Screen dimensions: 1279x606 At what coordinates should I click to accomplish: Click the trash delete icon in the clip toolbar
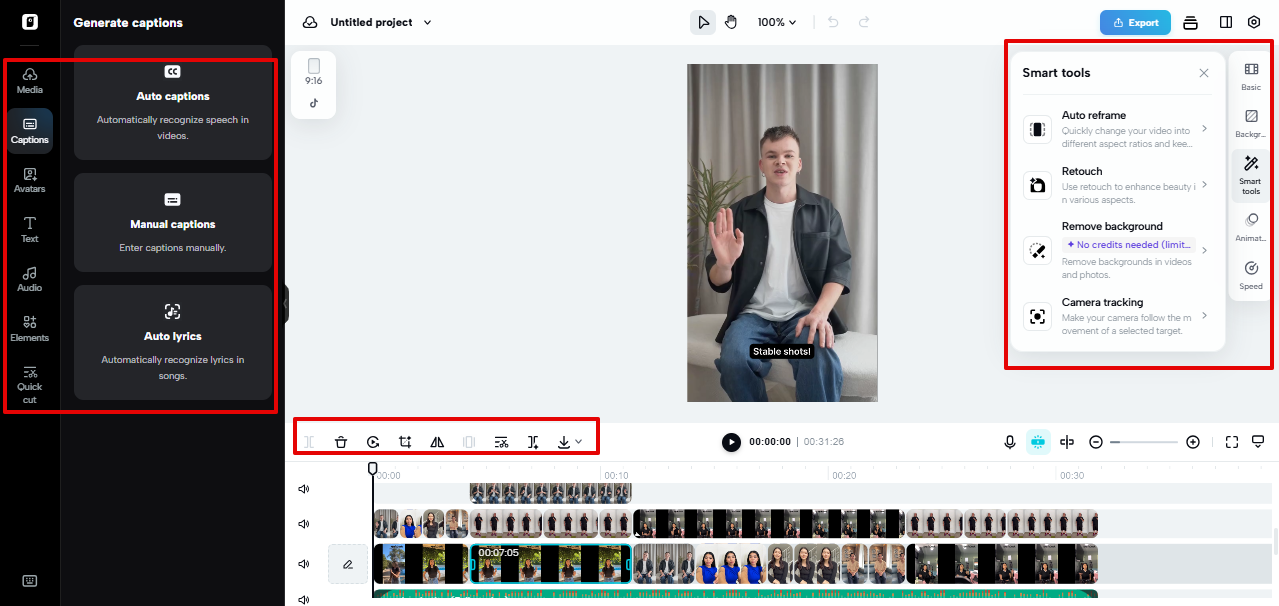point(340,441)
